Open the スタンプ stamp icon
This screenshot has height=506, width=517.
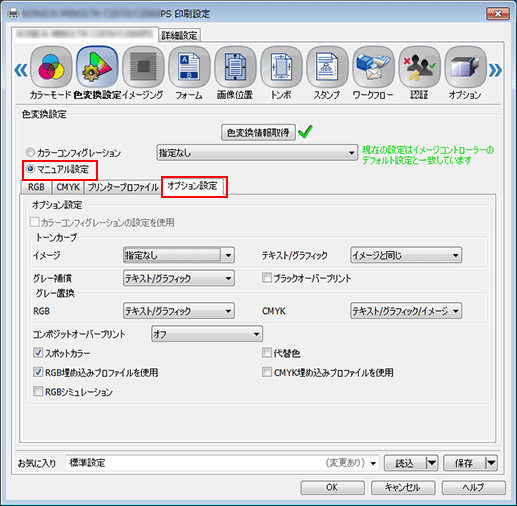(x=327, y=67)
